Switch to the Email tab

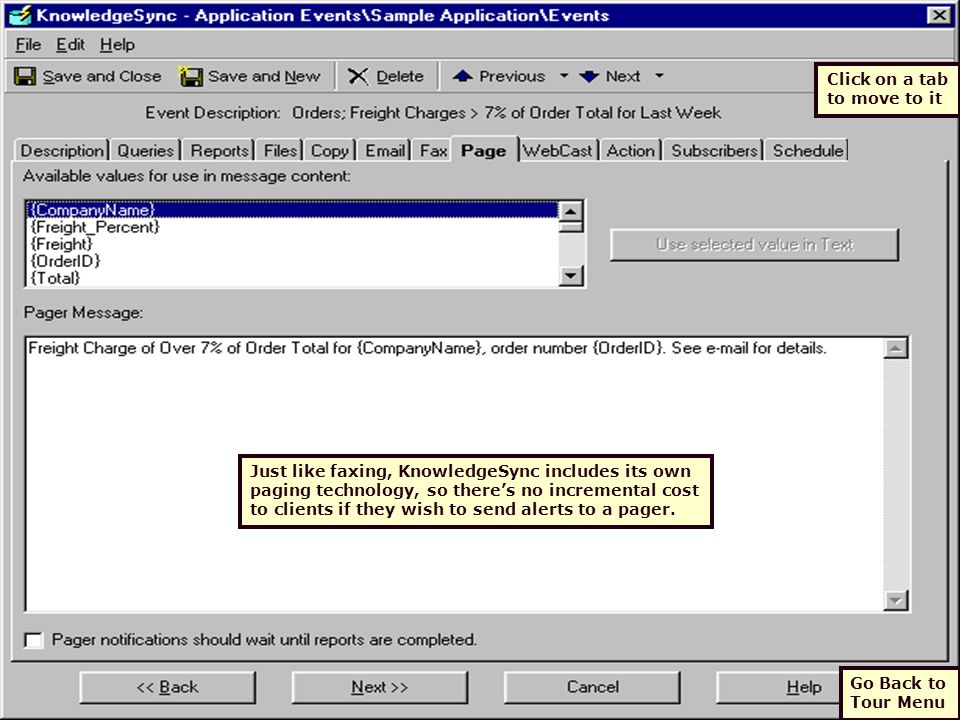(385, 151)
